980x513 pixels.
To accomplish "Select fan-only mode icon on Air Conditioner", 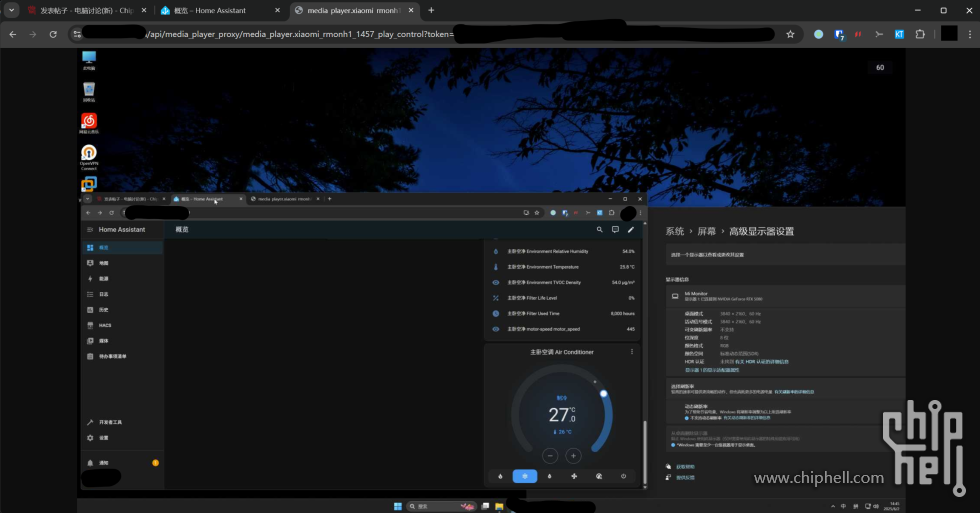I will click(x=574, y=476).
